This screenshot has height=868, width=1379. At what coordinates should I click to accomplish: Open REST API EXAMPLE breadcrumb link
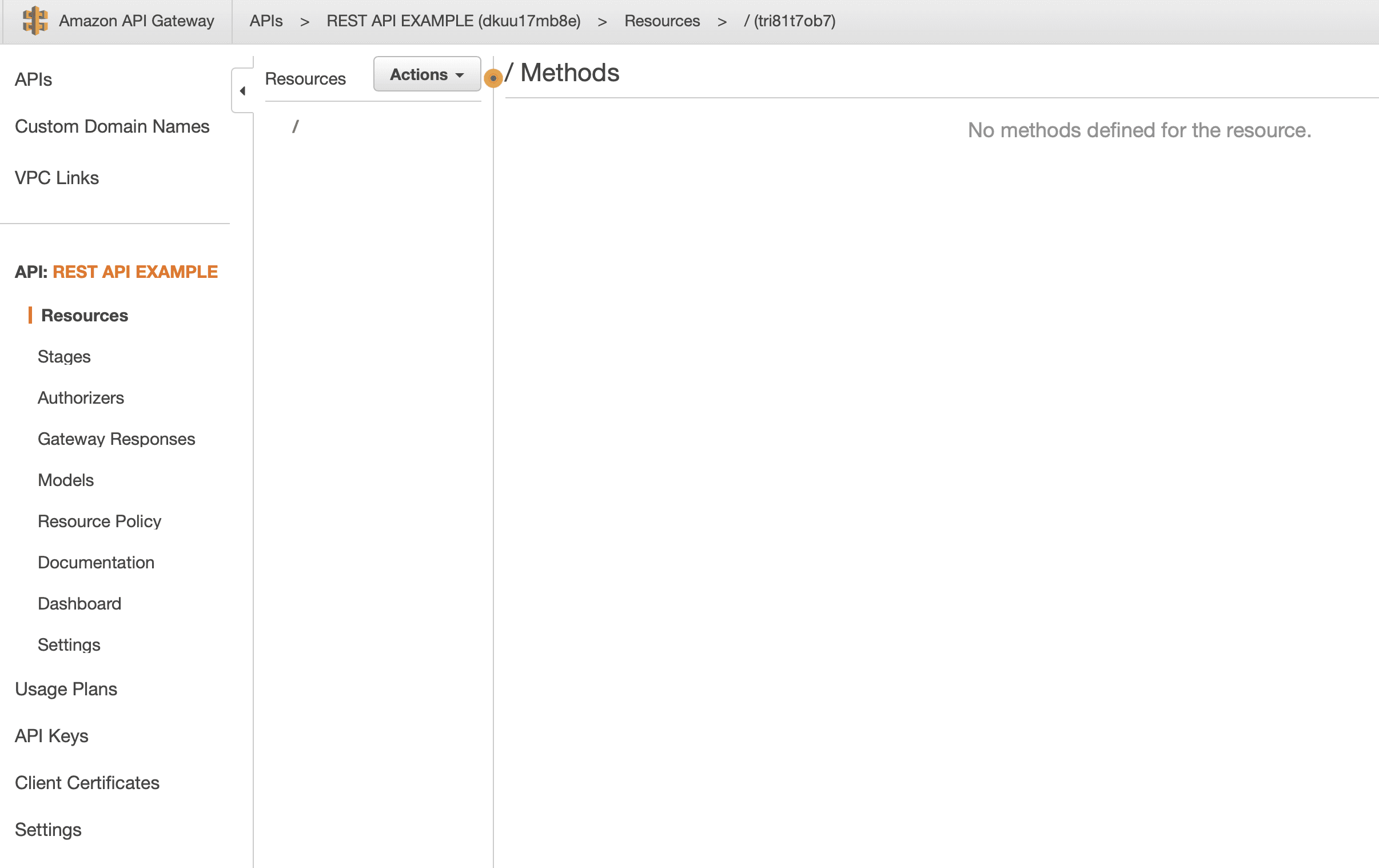[x=453, y=21]
